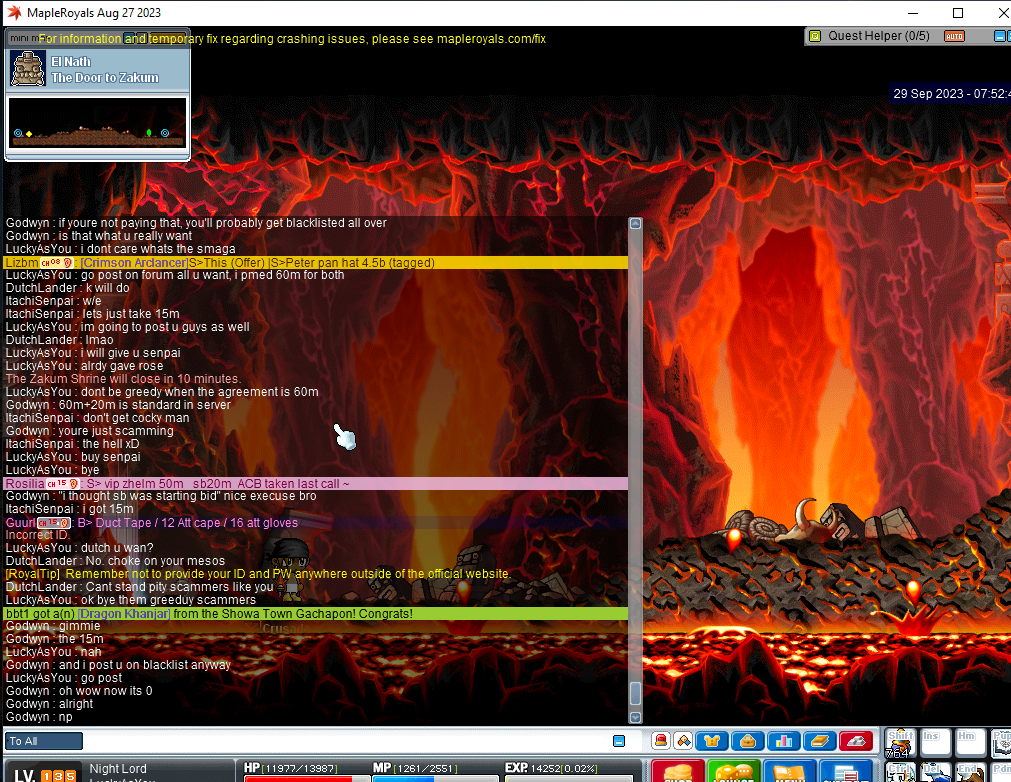
Task: Open the orange Menu button
Action: point(790,773)
